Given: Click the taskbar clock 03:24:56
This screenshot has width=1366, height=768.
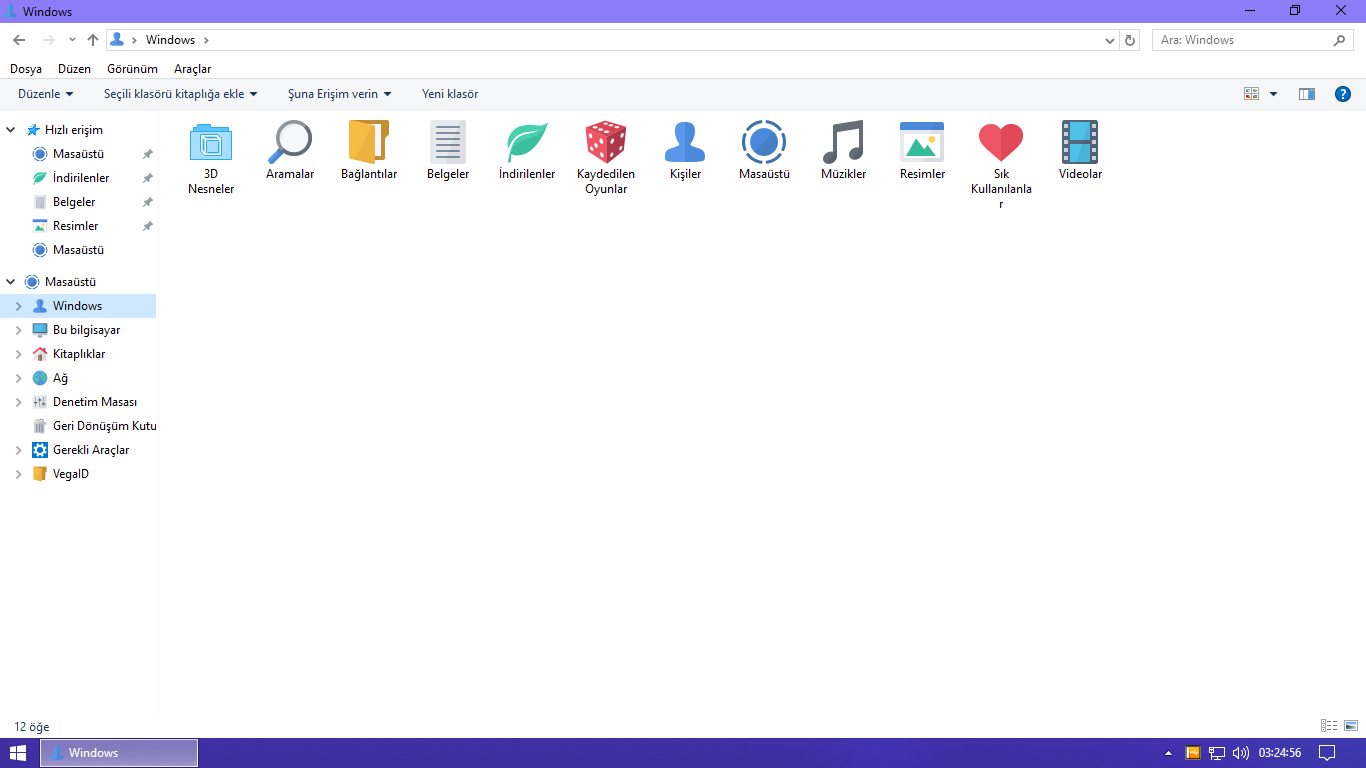Looking at the screenshot, I should click(x=1280, y=753).
